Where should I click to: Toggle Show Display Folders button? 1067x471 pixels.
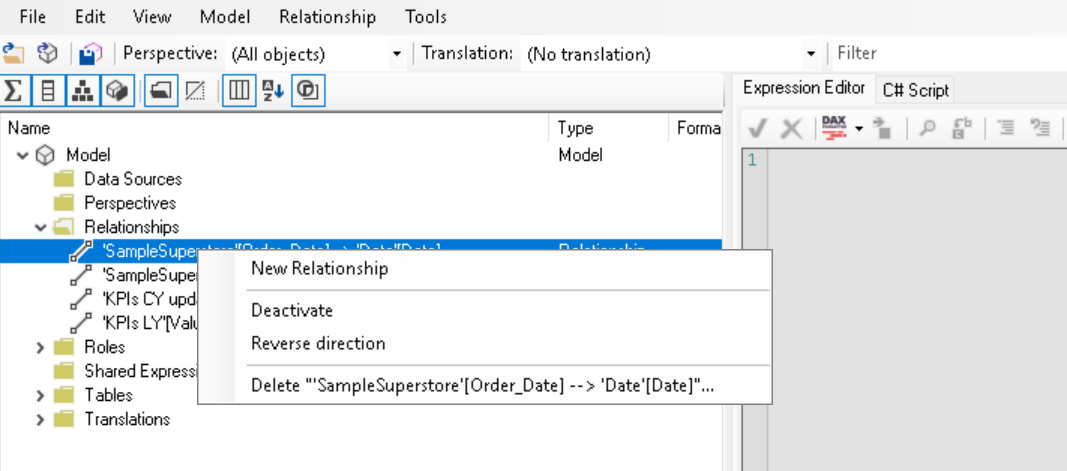pyautogui.click(x=161, y=91)
